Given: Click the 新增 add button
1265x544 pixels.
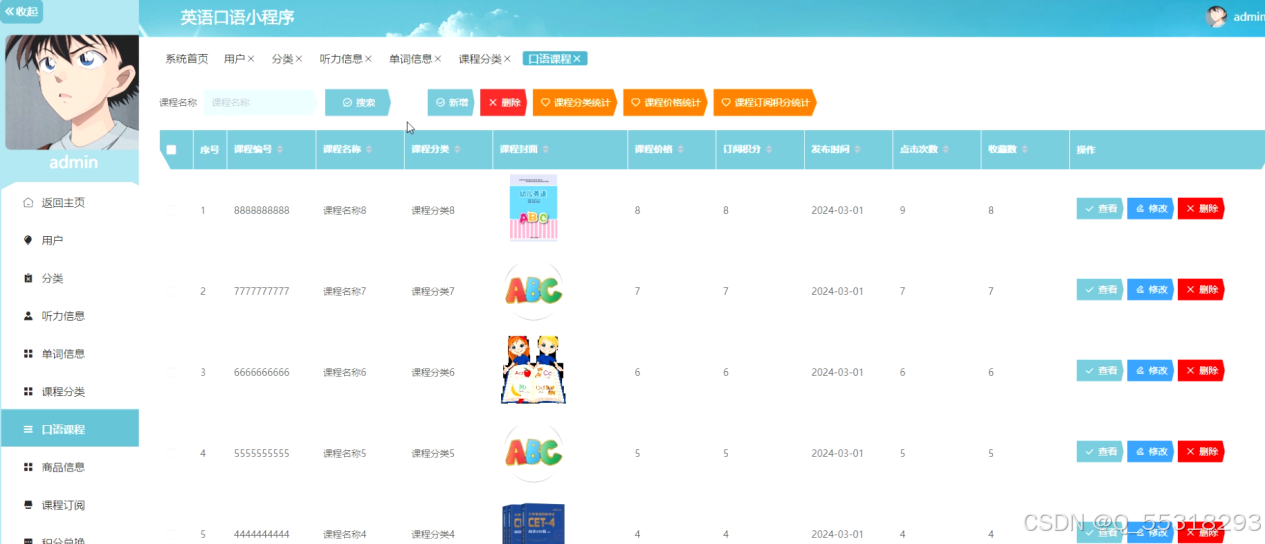Looking at the screenshot, I should tap(452, 102).
